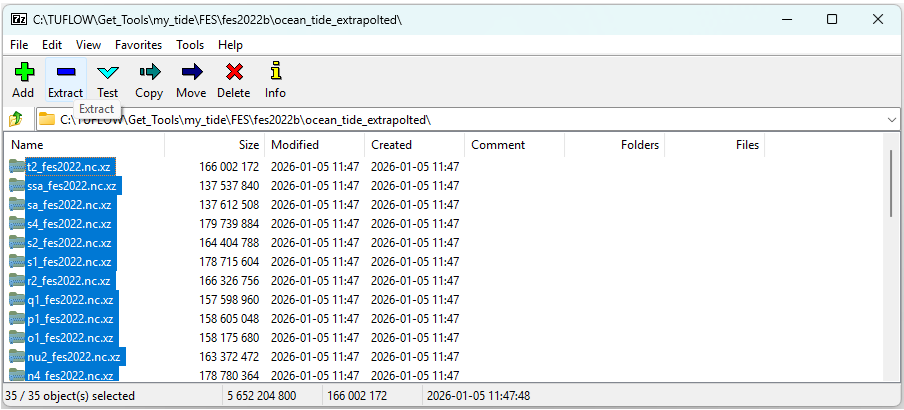Sort files by Name column header

(28, 145)
